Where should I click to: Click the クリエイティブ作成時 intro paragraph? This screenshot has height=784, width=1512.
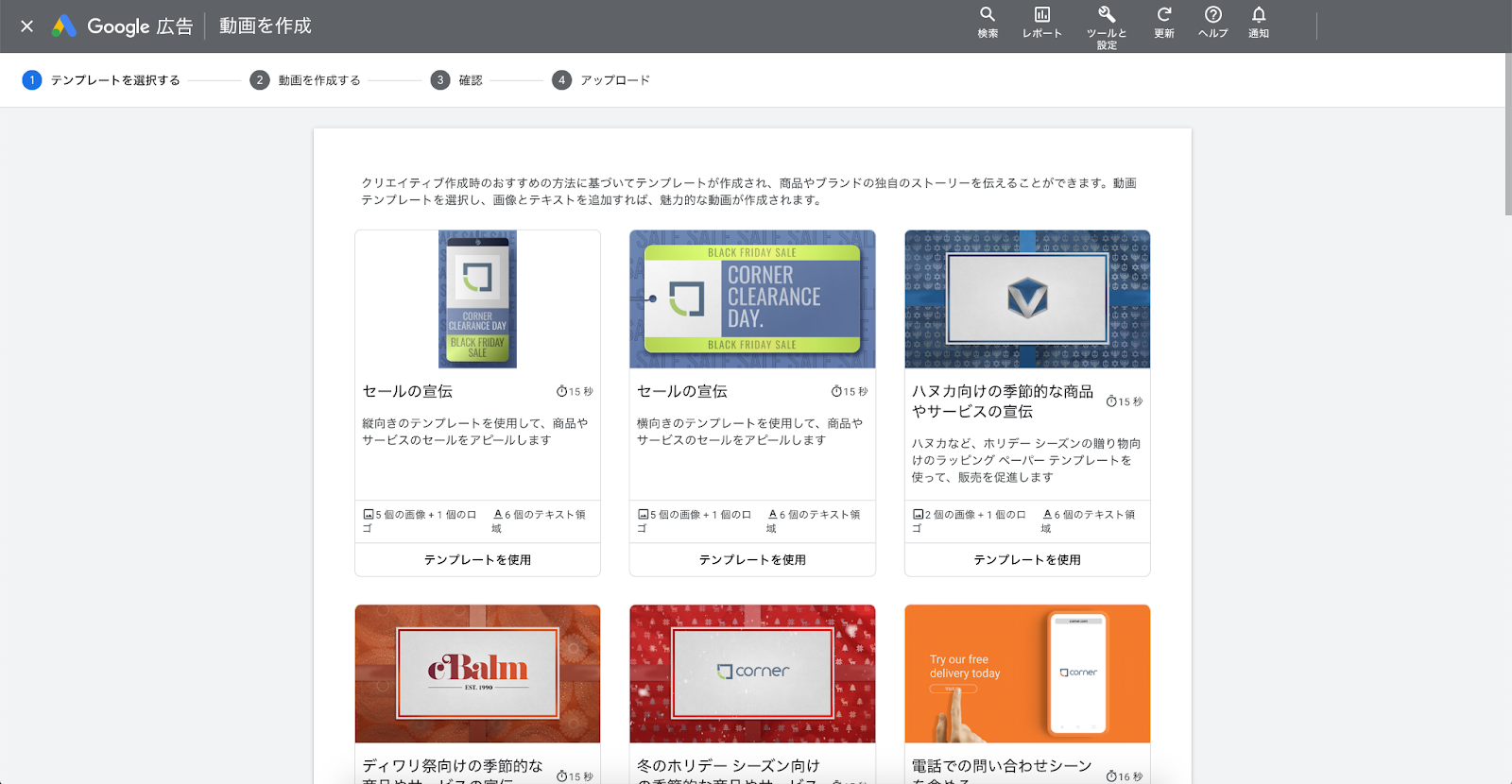(748, 192)
